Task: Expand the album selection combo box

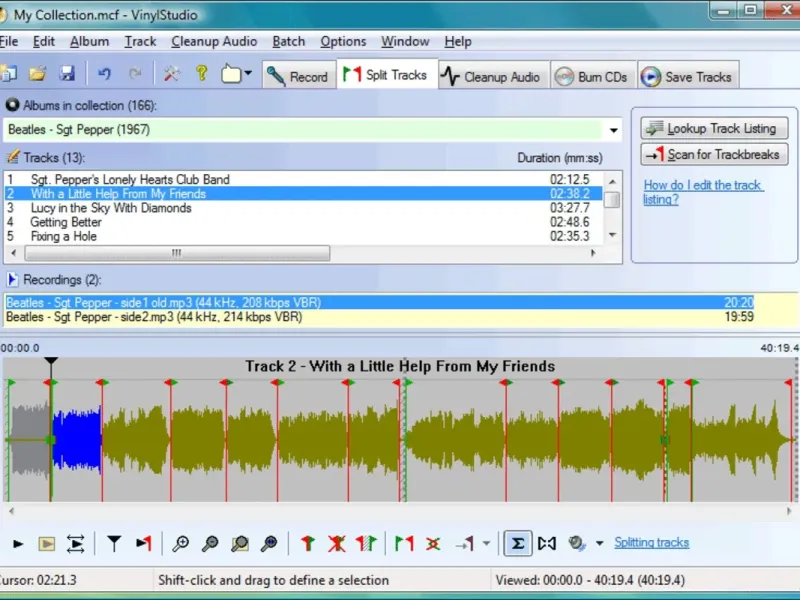Action: (613, 130)
